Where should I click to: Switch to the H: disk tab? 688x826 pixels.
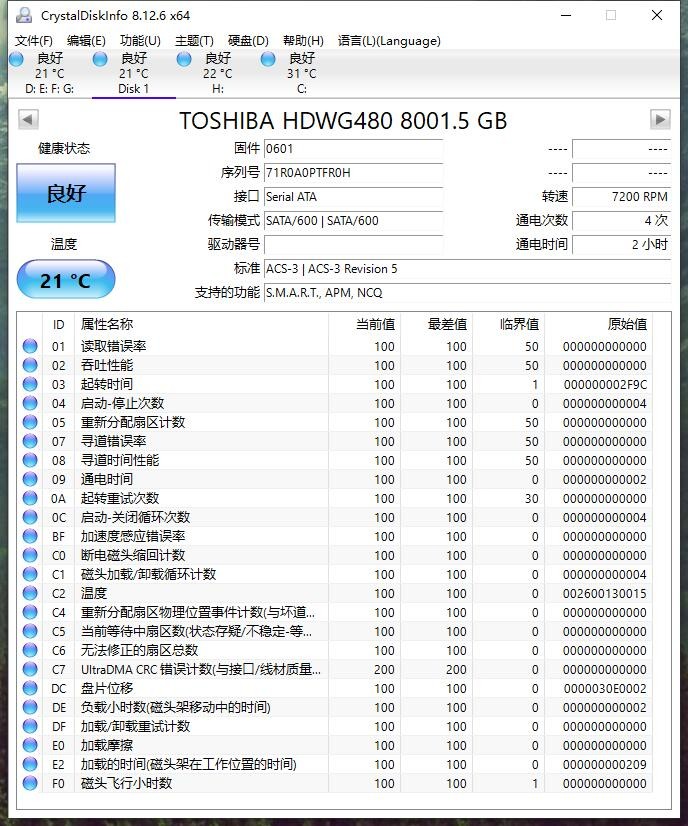[x=218, y=74]
